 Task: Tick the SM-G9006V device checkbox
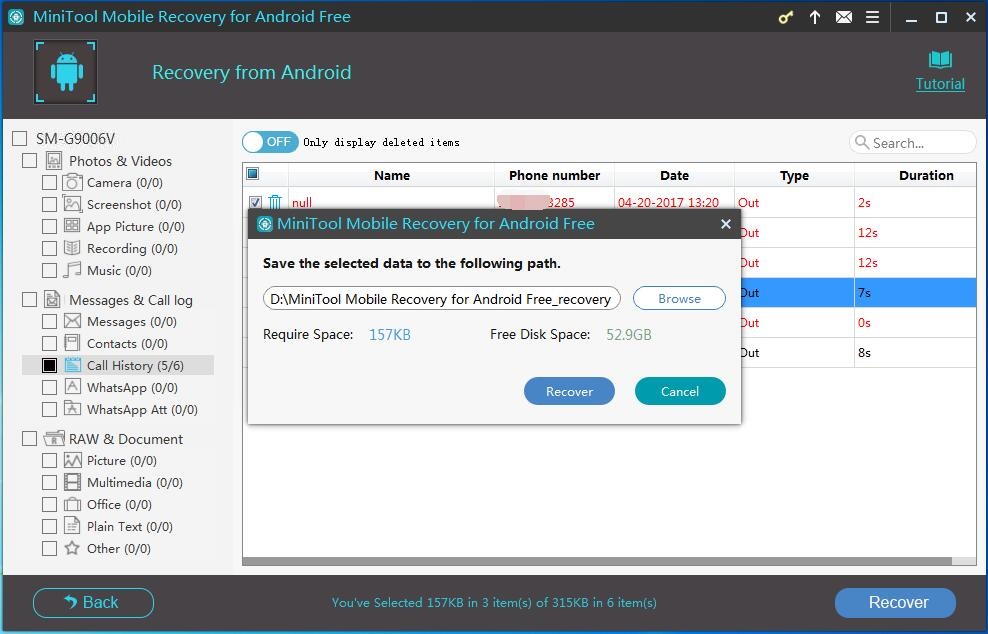19,139
